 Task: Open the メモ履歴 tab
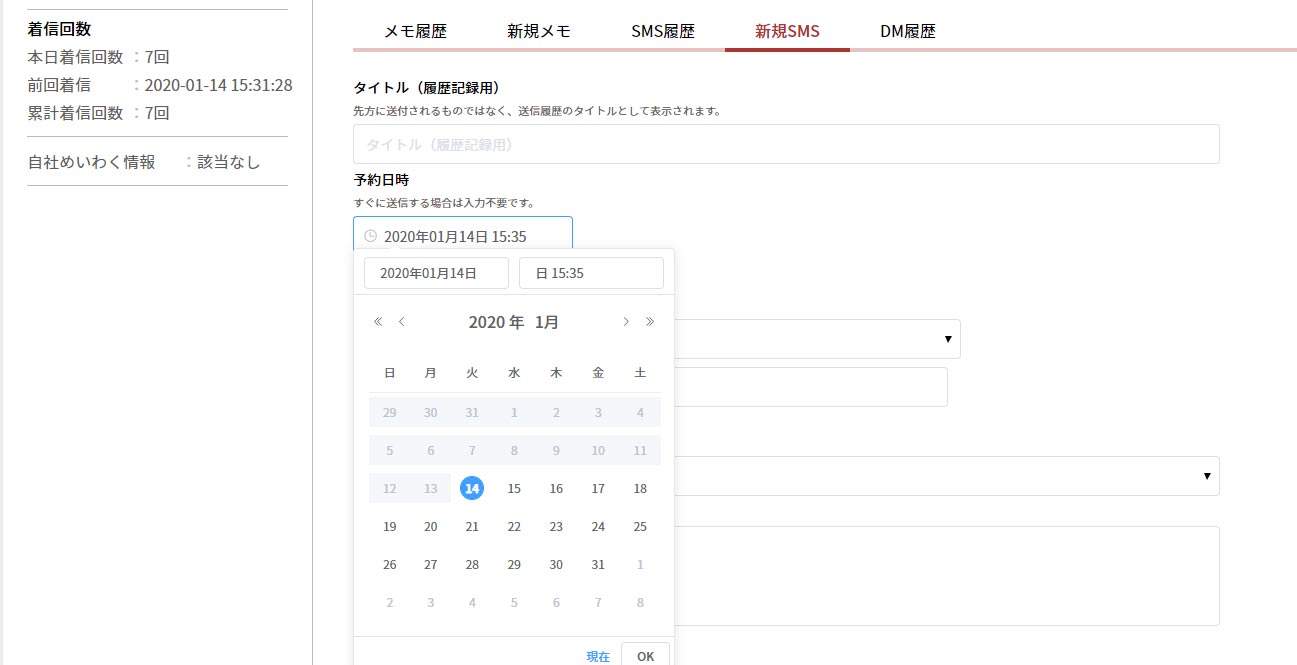[x=415, y=31]
